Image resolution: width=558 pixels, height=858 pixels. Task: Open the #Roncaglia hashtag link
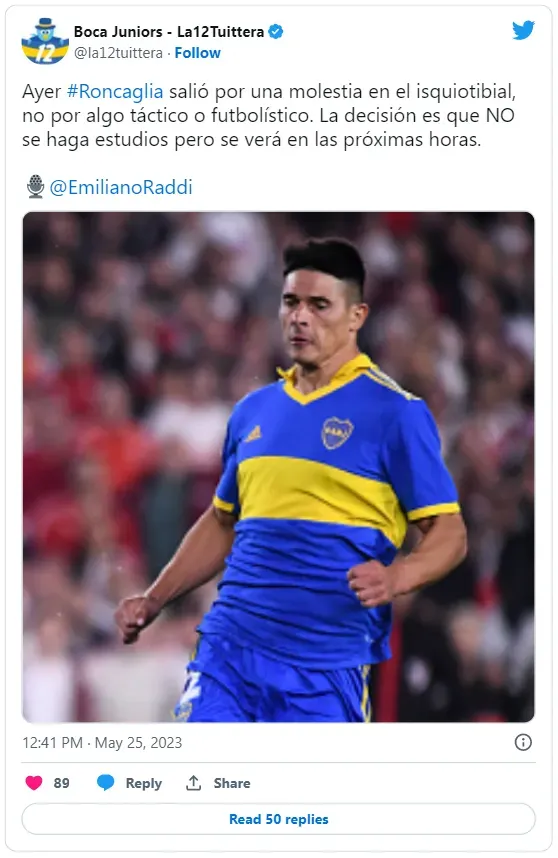point(115,91)
